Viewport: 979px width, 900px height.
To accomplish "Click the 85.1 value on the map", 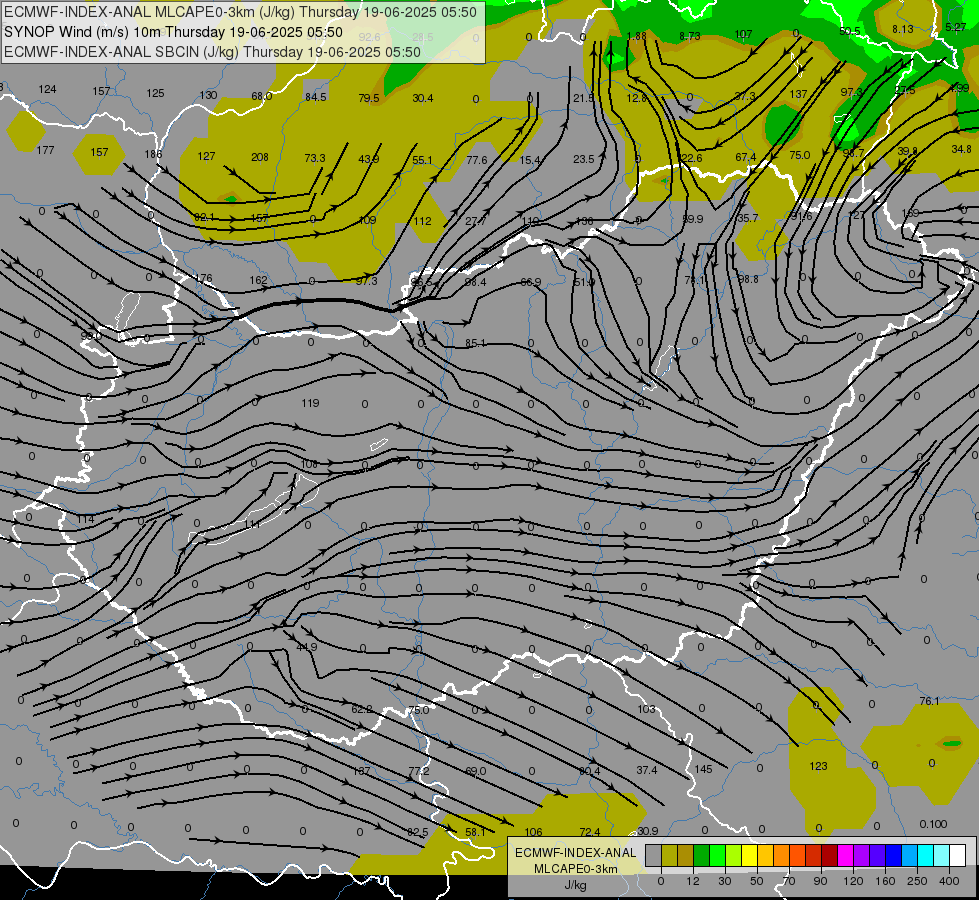I will click(476, 343).
